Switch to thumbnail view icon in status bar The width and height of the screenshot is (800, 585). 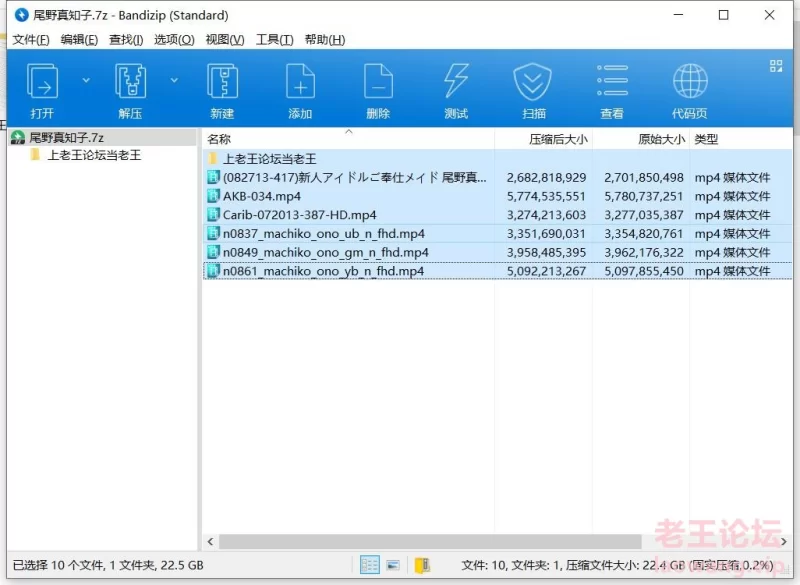[x=393, y=565]
